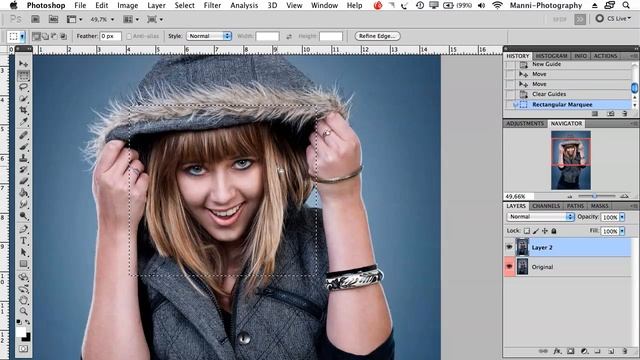Click the add layer mask icon
The image size is (640, 360).
[x=571, y=351]
